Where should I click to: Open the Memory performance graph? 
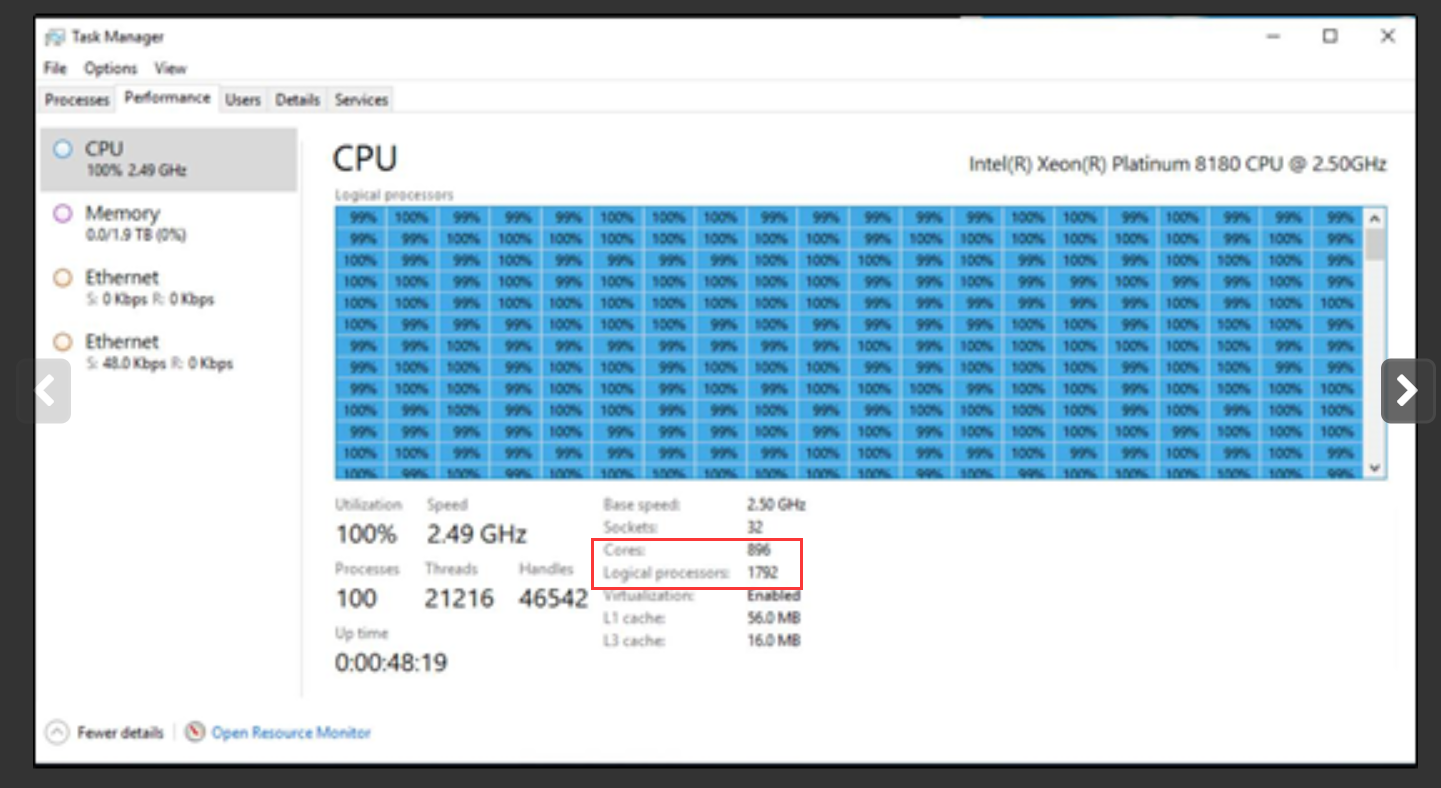[x=168, y=223]
